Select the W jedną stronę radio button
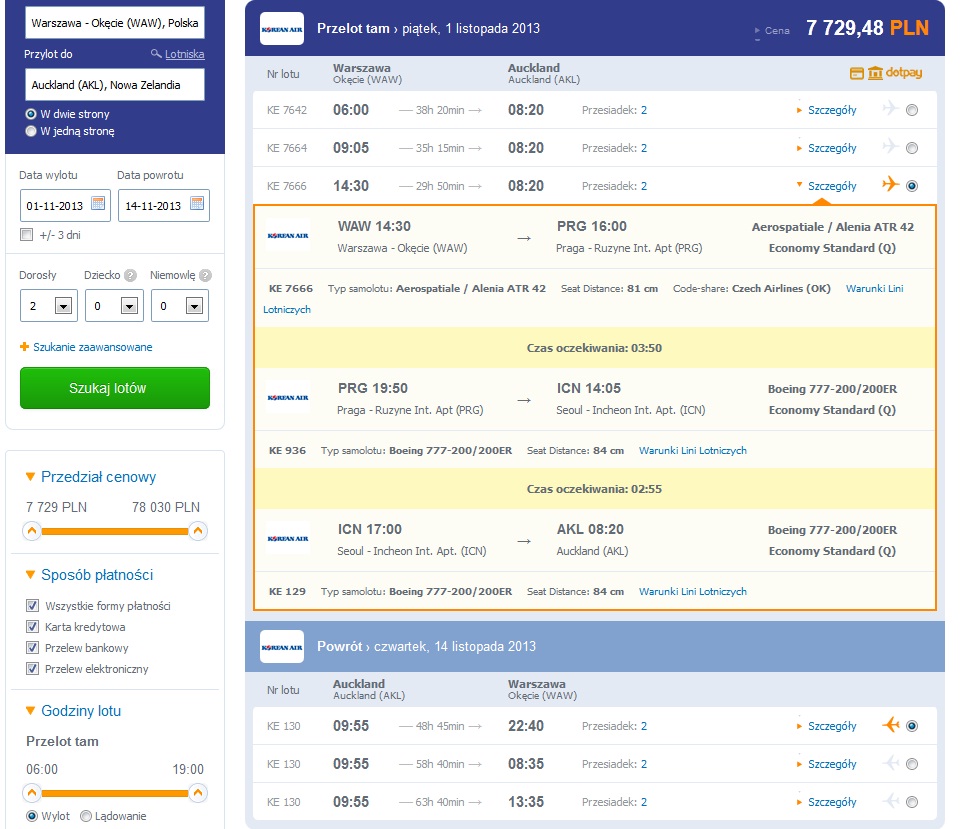The width and height of the screenshot is (966, 829). pos(31,131)
